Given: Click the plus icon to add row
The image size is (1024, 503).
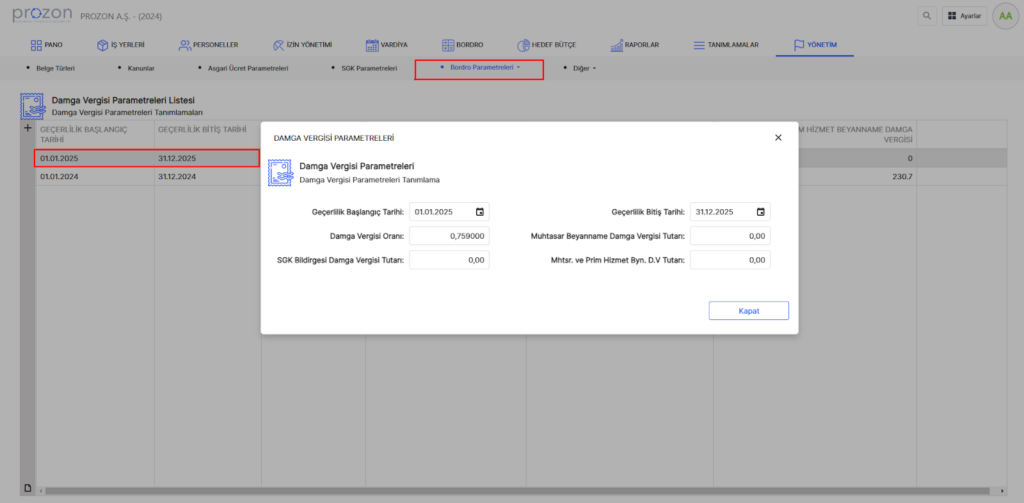Looking at the screenshot, I should click(x=27, y=130).
